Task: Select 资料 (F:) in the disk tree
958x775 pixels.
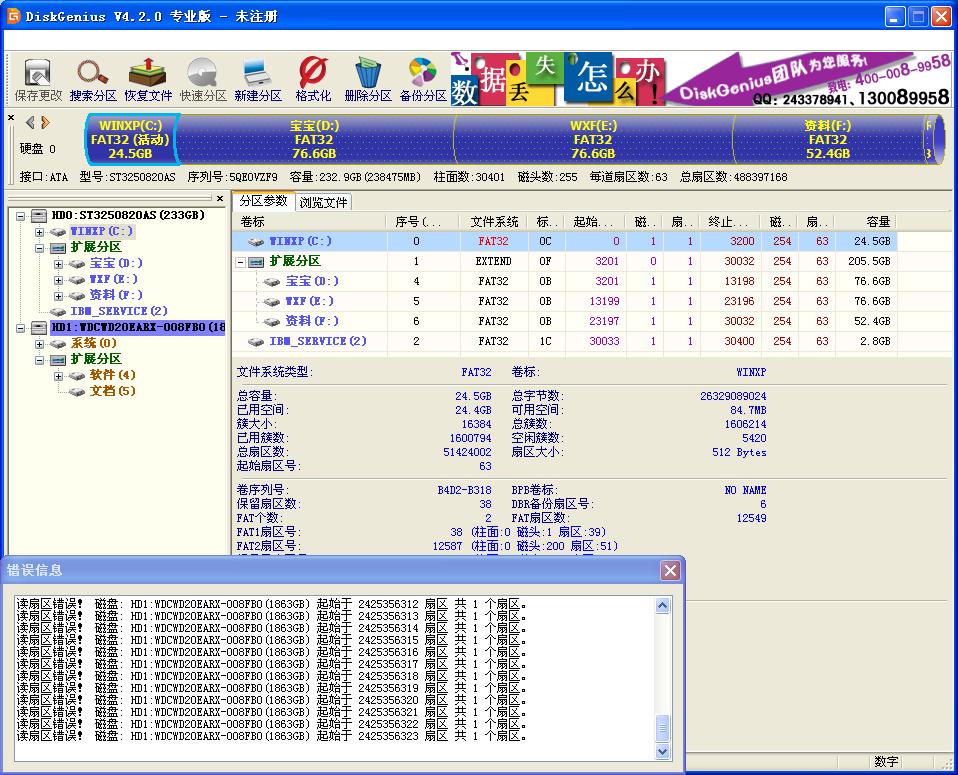Action: [116, 295]
